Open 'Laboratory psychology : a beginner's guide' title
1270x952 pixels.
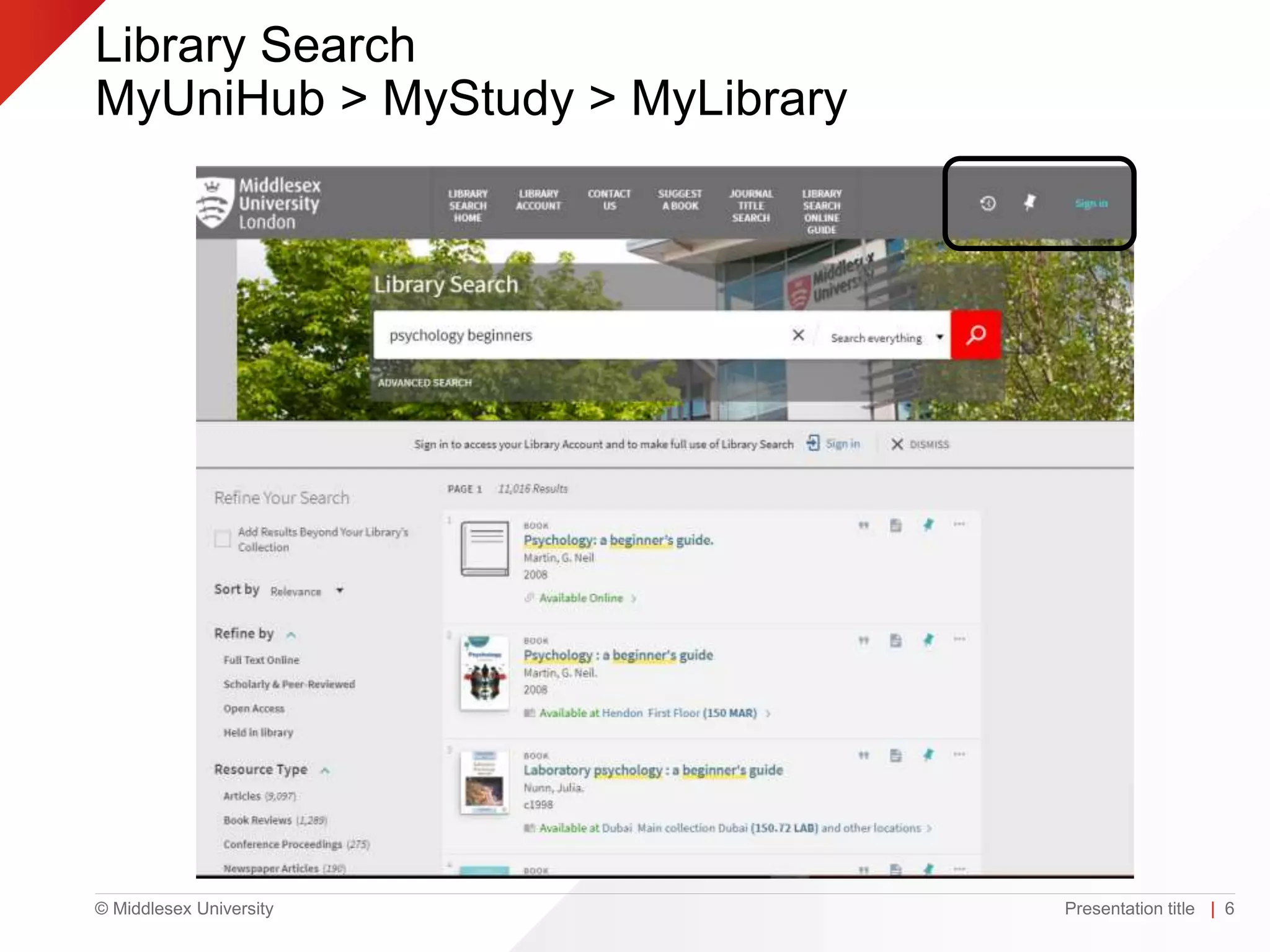pyautogui.click(x=653, y=770)
